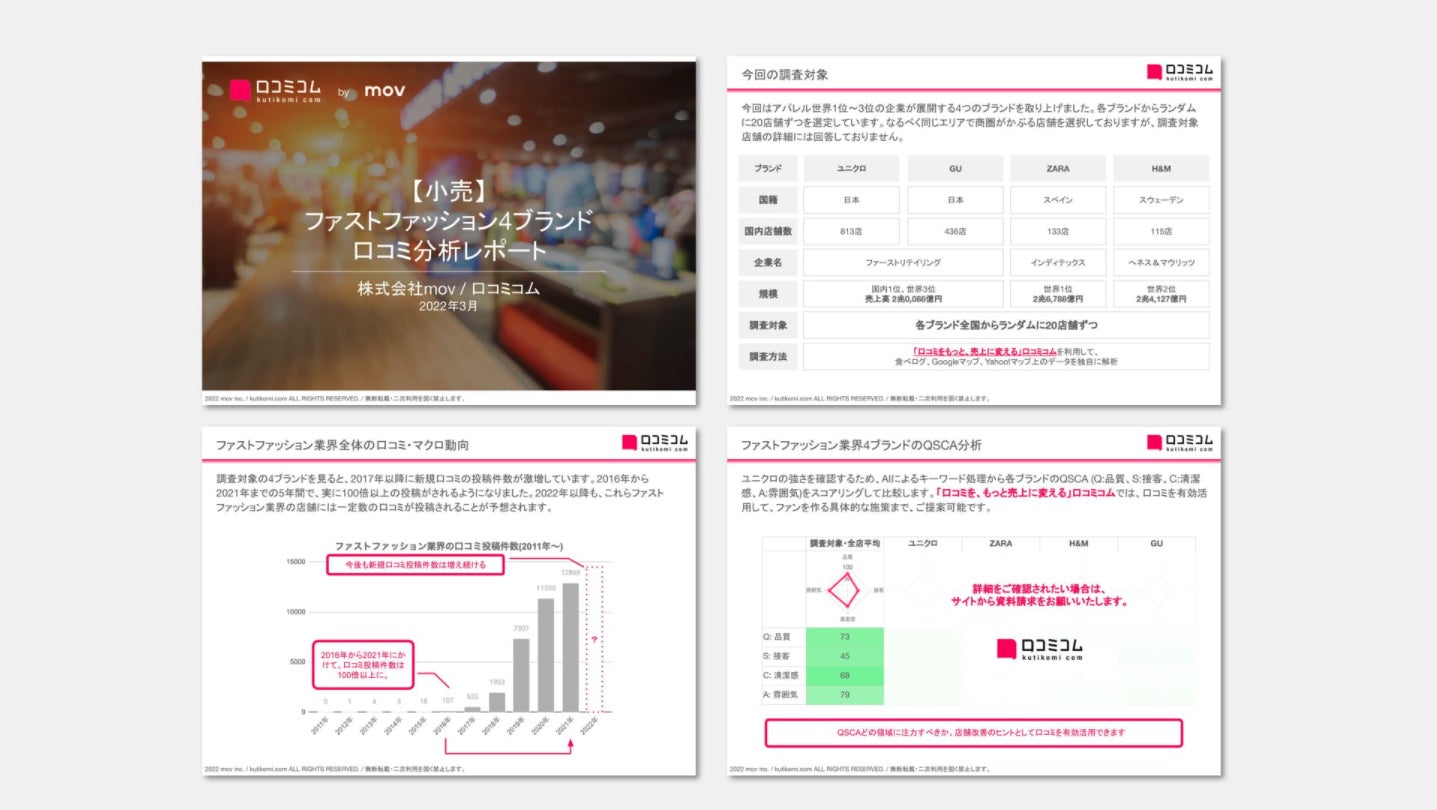Viewport: 1437px width, 810px height.
Task: Click the QSCAどの領域に注力すべきか callout box
Action: point(974,733)
